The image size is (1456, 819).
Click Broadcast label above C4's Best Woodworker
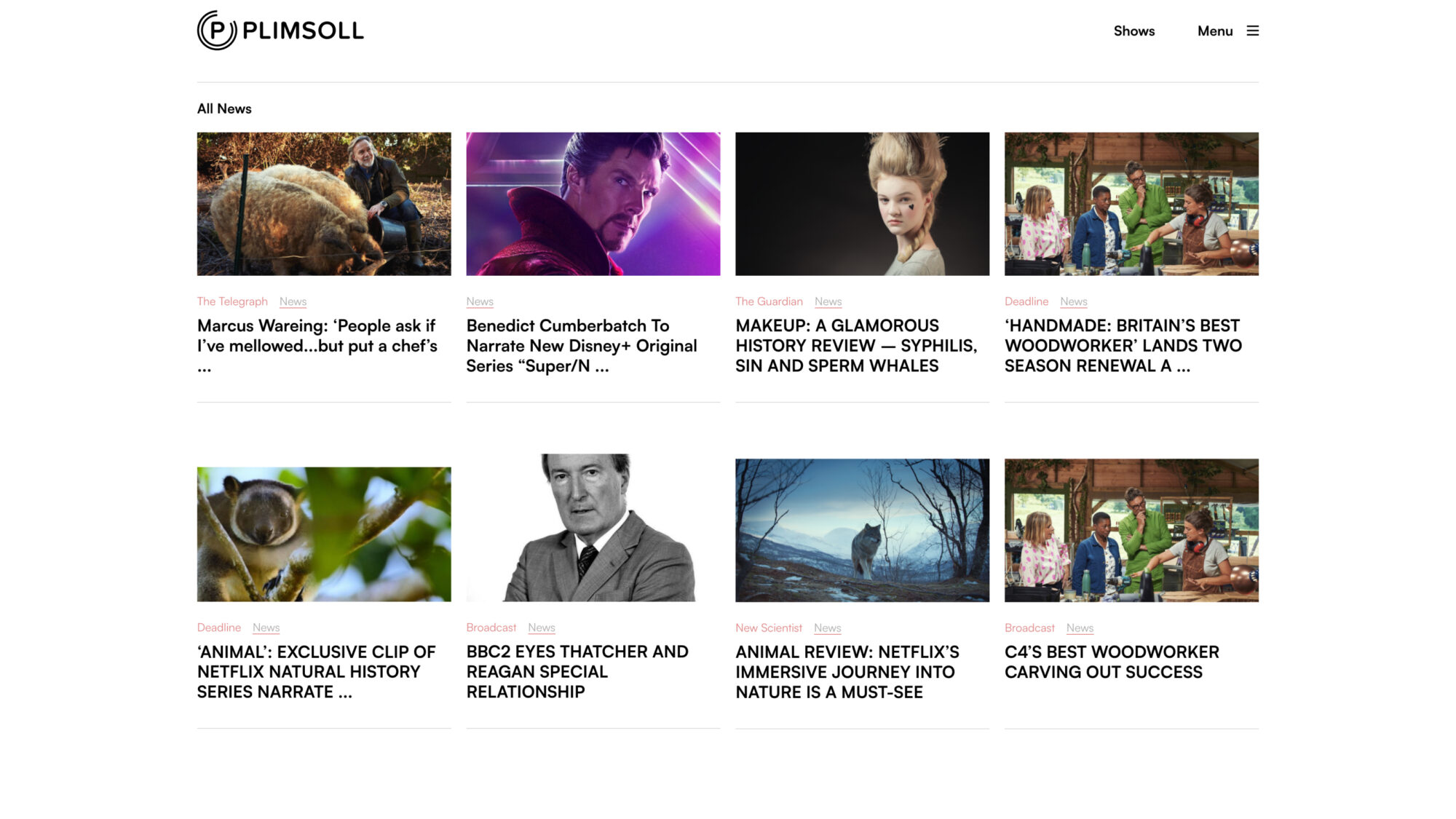pos(1029,628)
